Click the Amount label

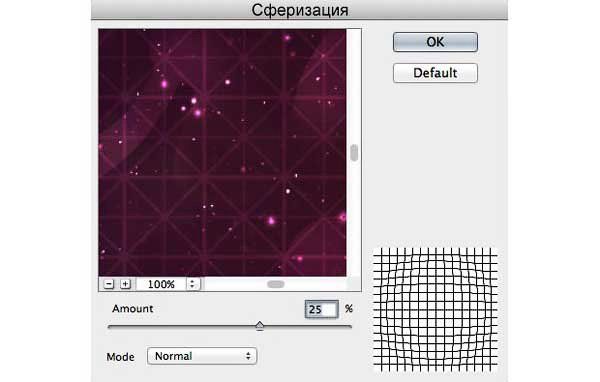coord(132,309)
